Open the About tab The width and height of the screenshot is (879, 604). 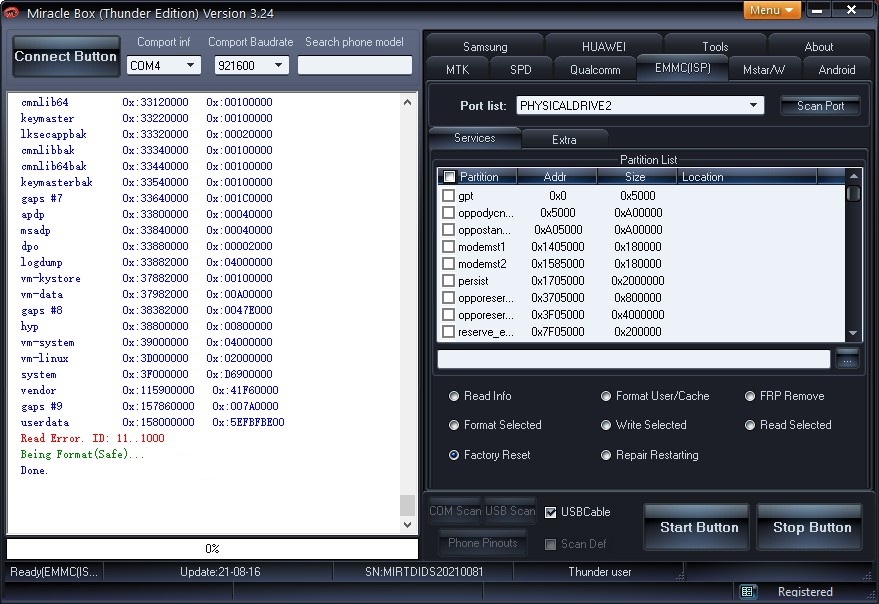[818, 47]
